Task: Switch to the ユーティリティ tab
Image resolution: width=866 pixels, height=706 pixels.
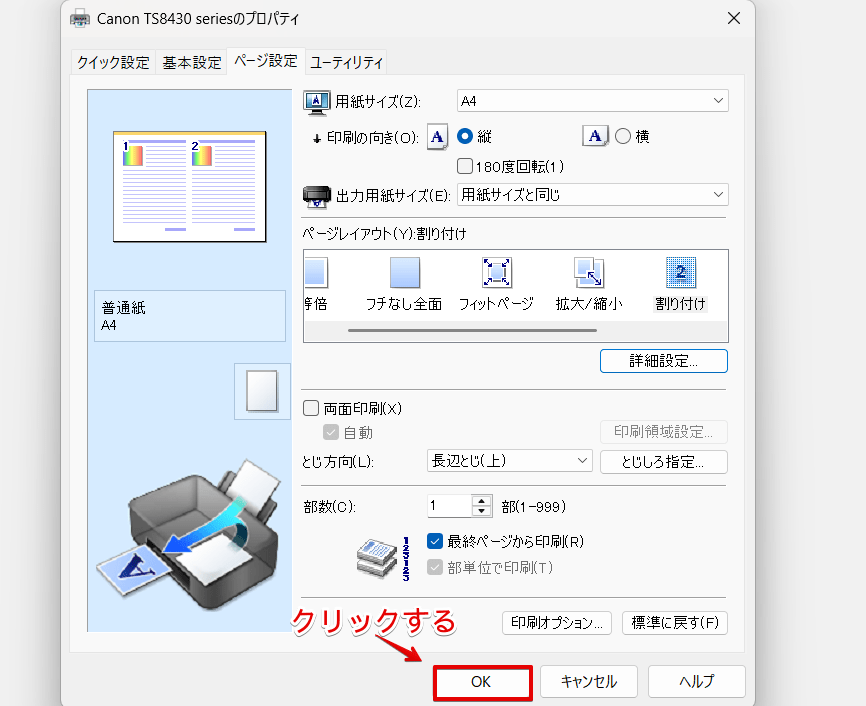Action: tap(345, 61)
